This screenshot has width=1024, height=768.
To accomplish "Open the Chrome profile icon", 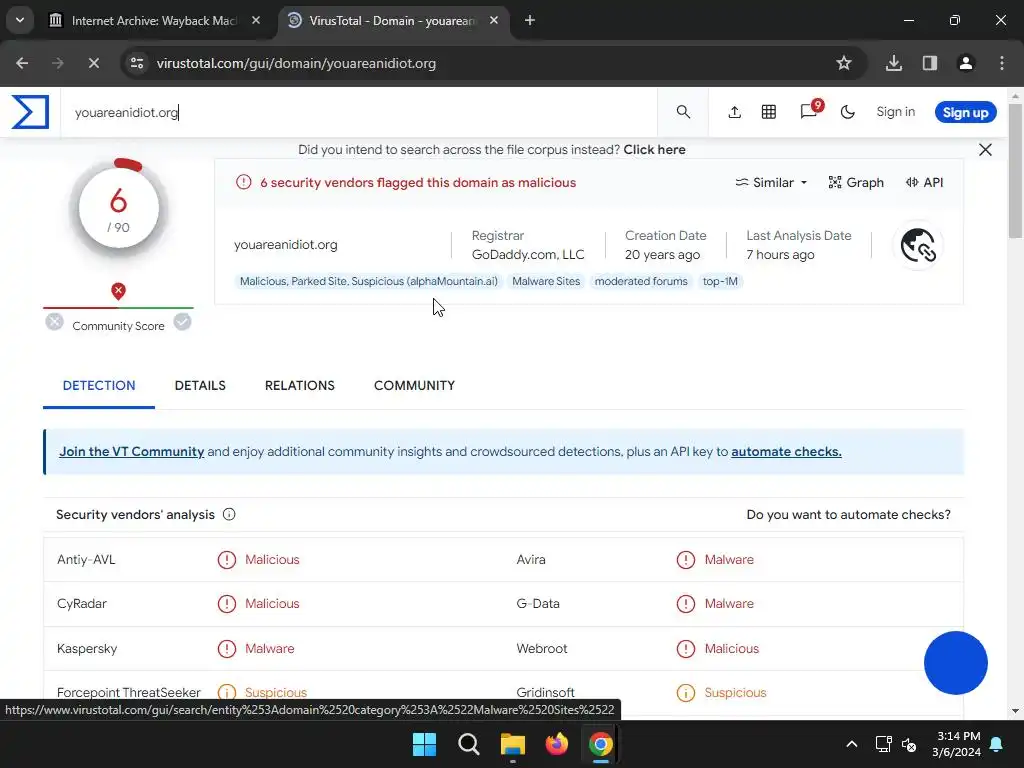I will (x=965, y=63).
